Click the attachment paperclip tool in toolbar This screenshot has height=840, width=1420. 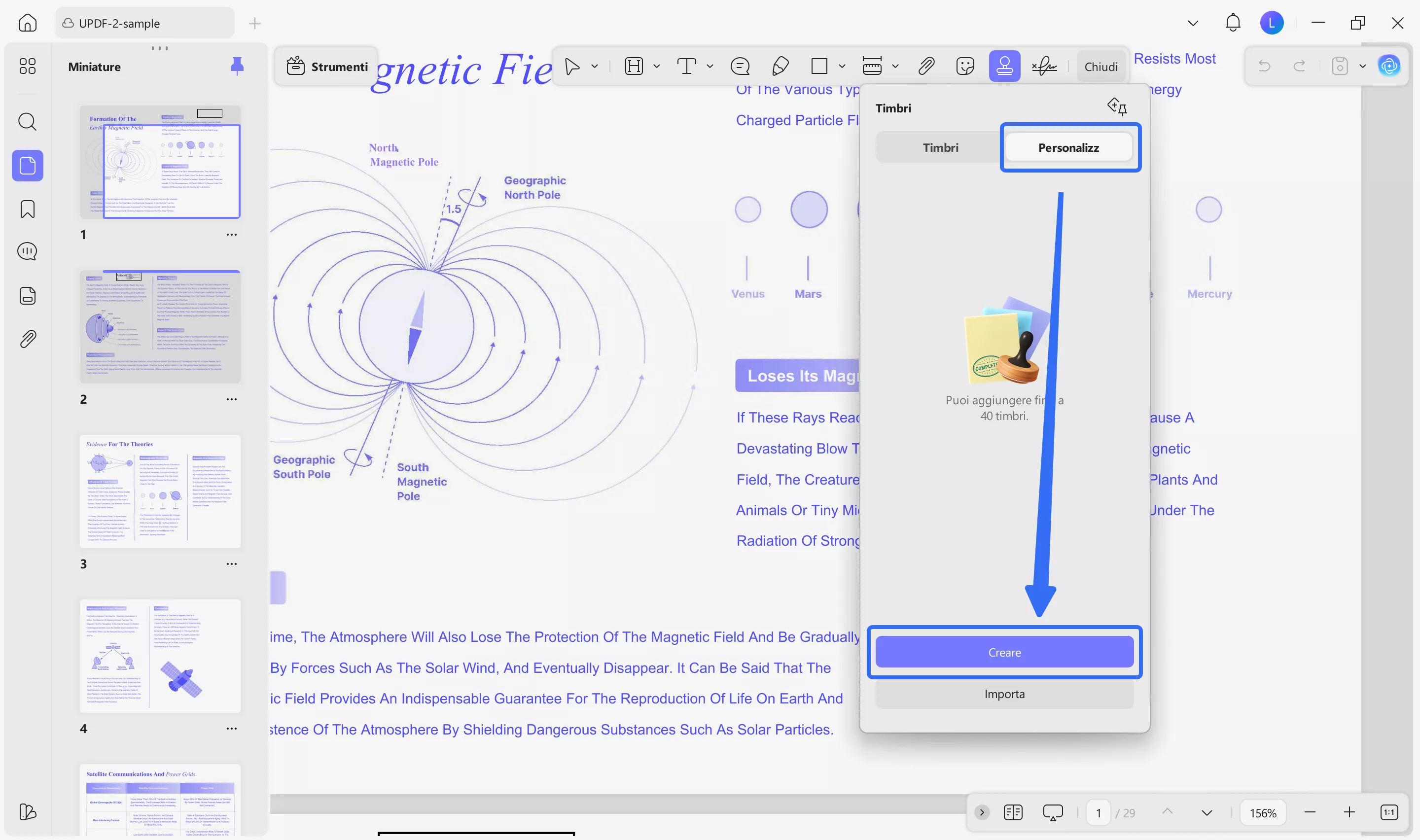pos(926,66)
